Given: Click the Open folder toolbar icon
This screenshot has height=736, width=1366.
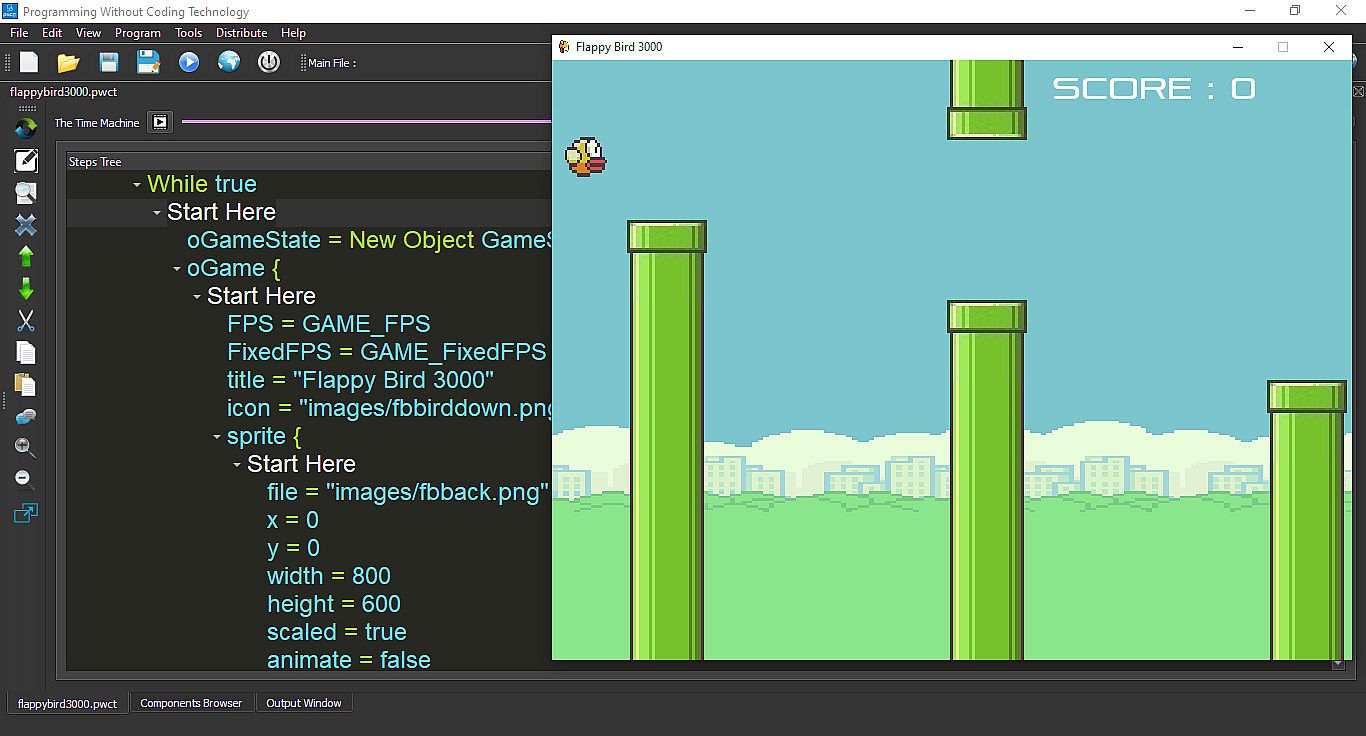Looking at the screenshot, I should [68, 62].
